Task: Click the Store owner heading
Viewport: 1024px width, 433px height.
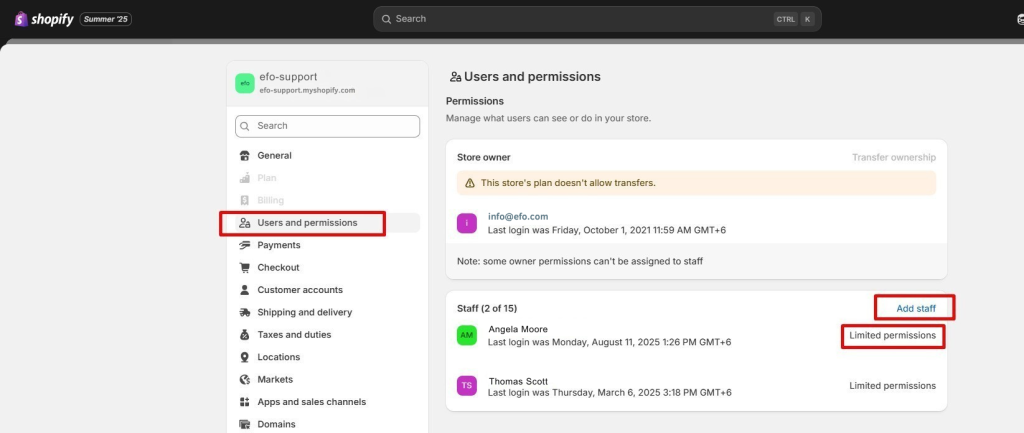Action: tap(484, 157)
